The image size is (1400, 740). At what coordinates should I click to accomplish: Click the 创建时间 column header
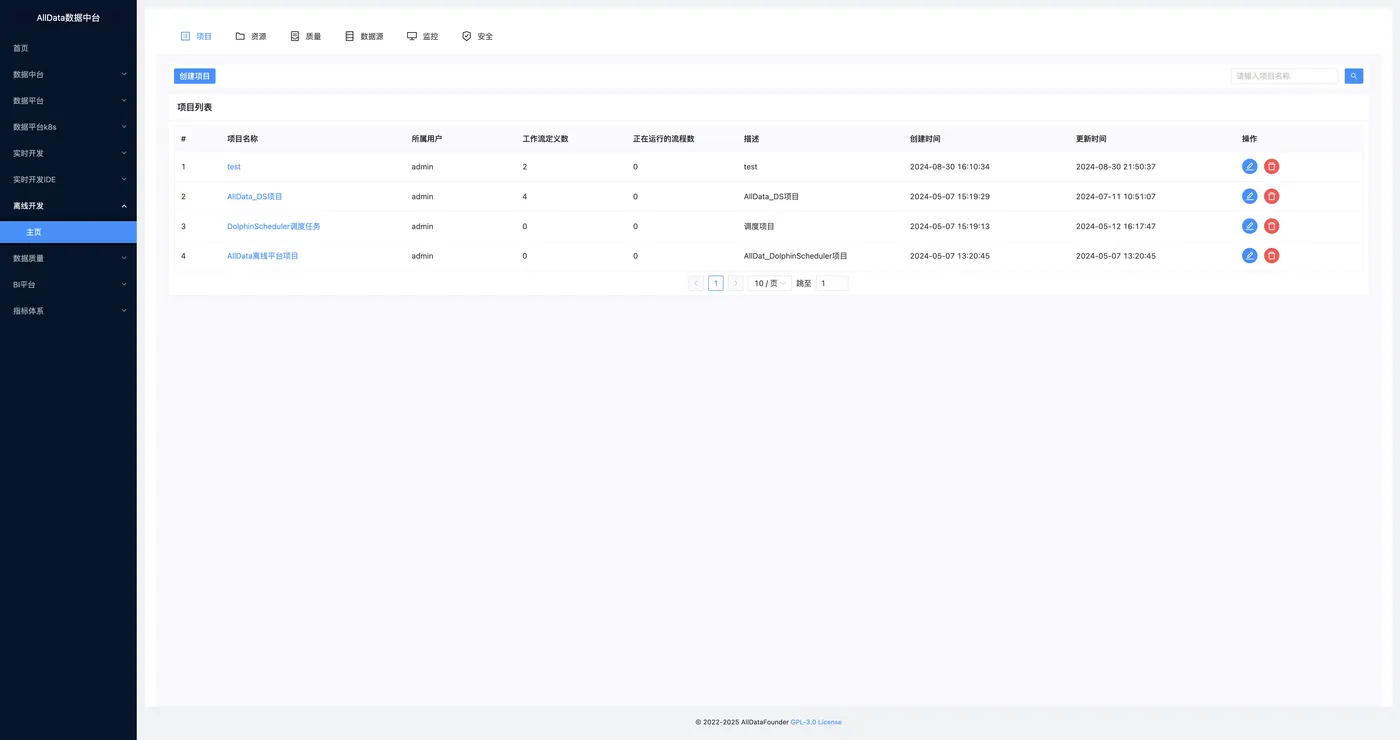(925, 139)
